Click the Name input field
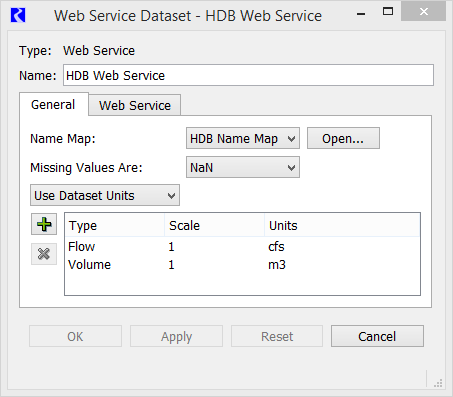 [x=248, y=75]
